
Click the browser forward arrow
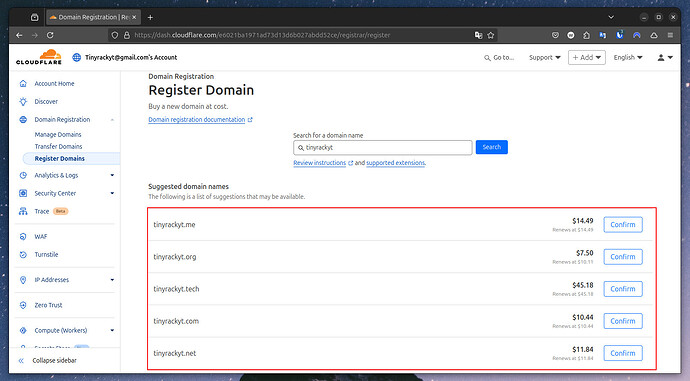click(35, 35)
